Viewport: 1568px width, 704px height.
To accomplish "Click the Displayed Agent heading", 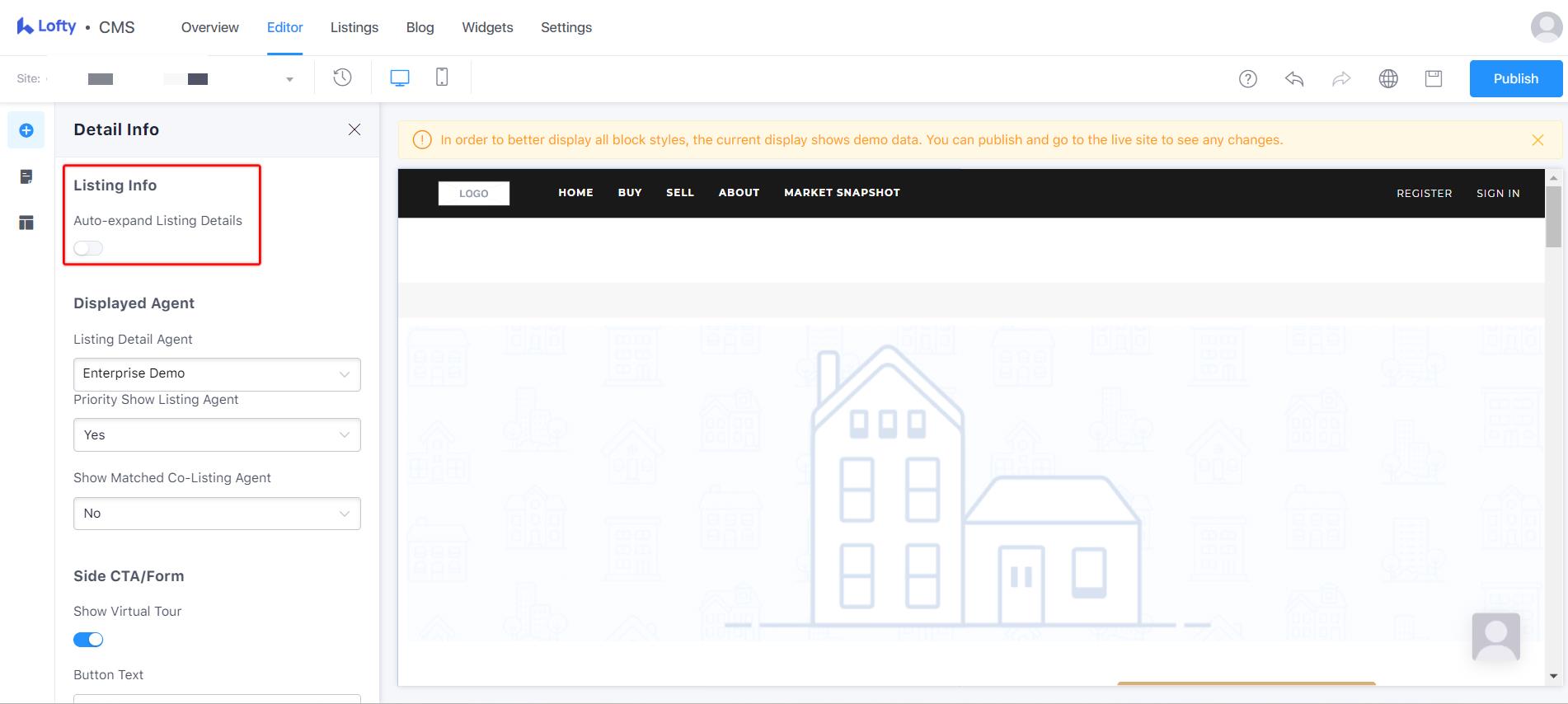I will 134,303.
